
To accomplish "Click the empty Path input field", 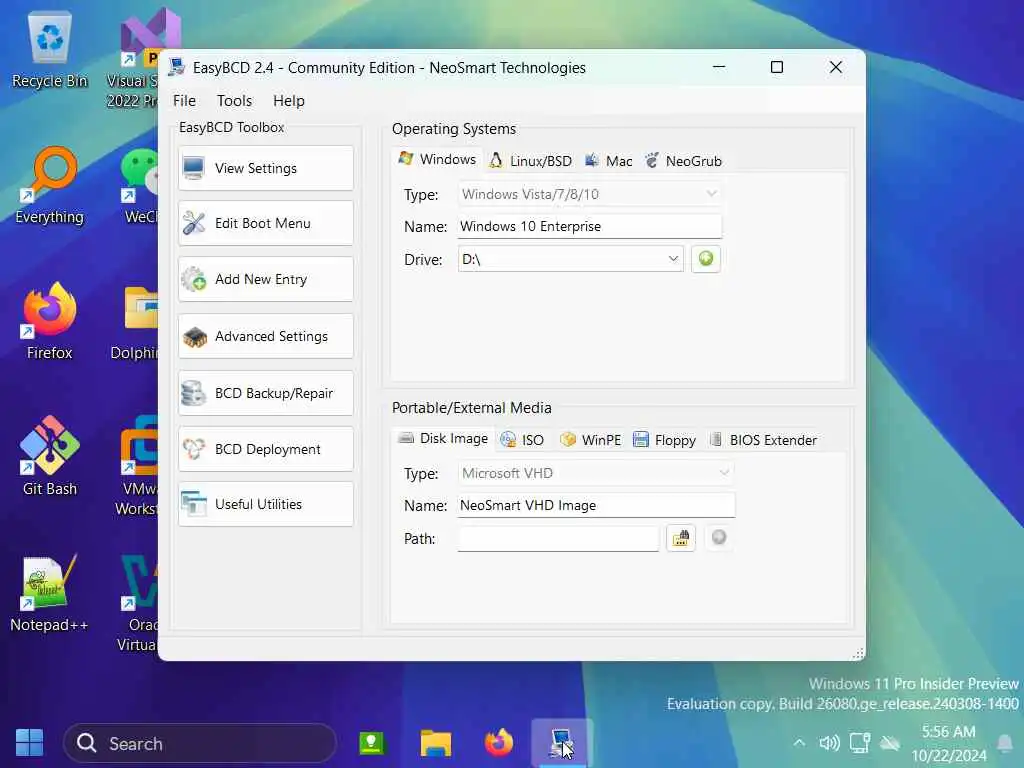I will pos(558,539).
